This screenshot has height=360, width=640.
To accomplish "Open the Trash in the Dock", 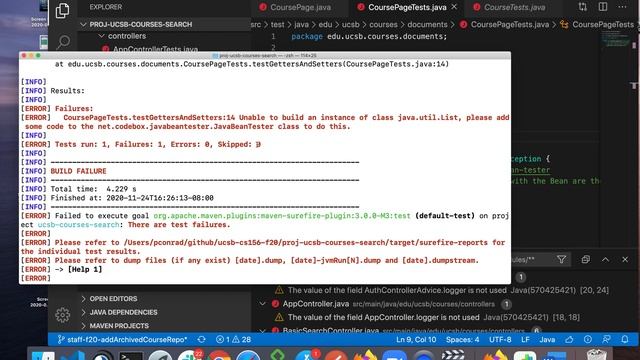I will click(x=596, y=355).
